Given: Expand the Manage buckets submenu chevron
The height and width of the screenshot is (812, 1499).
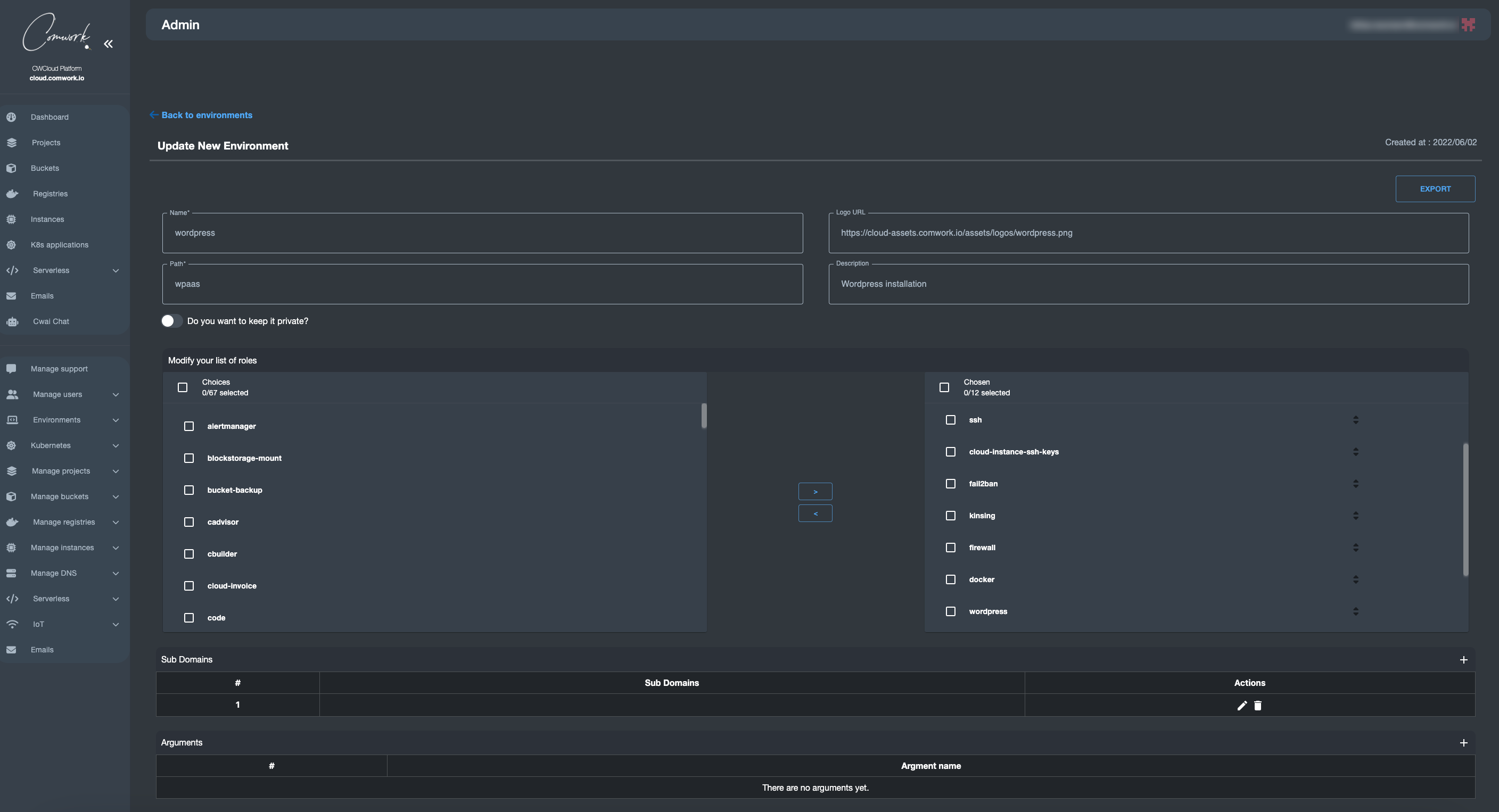Looking at the screenshot, I should (x=116, y=498).
